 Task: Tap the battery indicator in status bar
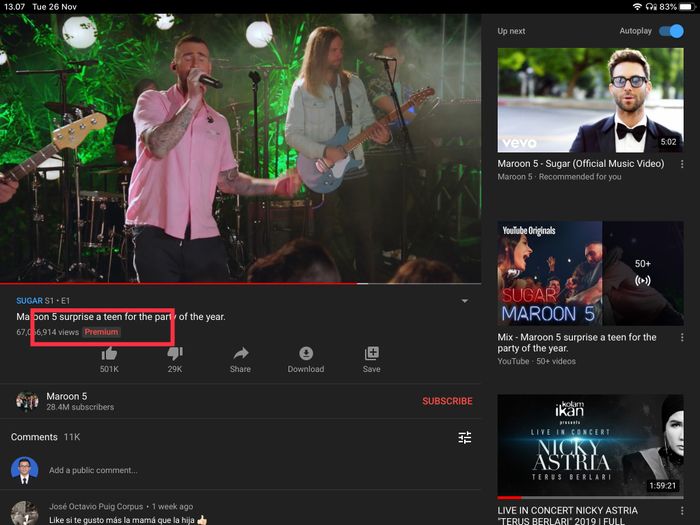688,7
